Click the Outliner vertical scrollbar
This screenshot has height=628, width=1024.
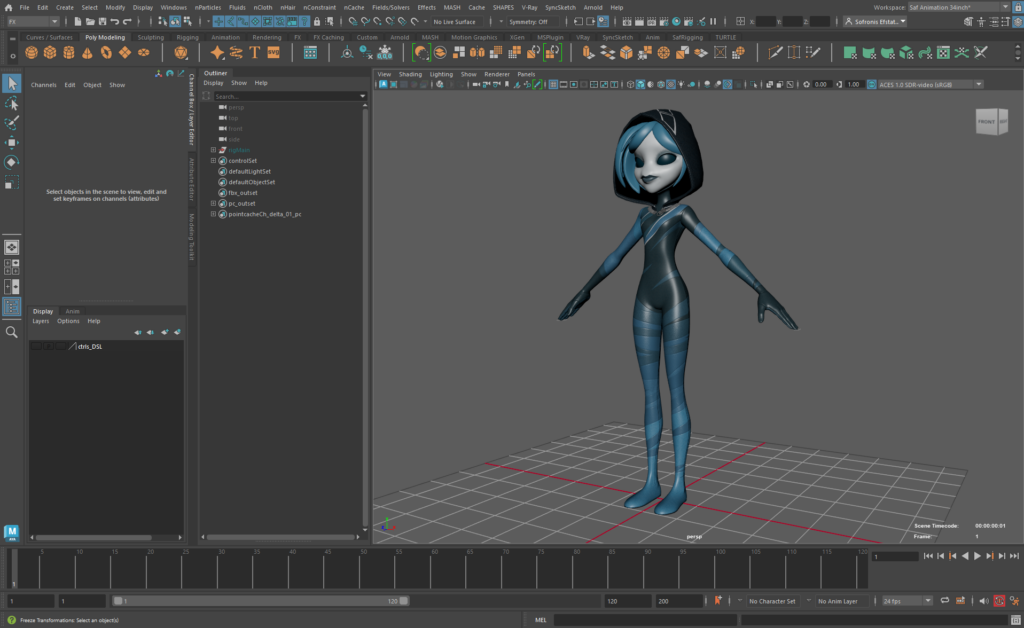[x=364, y=317]
